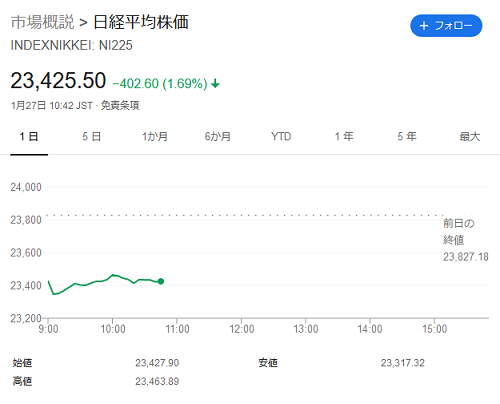Select the 5年 tab
Viewport: 500px width, 404px height.
(x=407, y=137)
